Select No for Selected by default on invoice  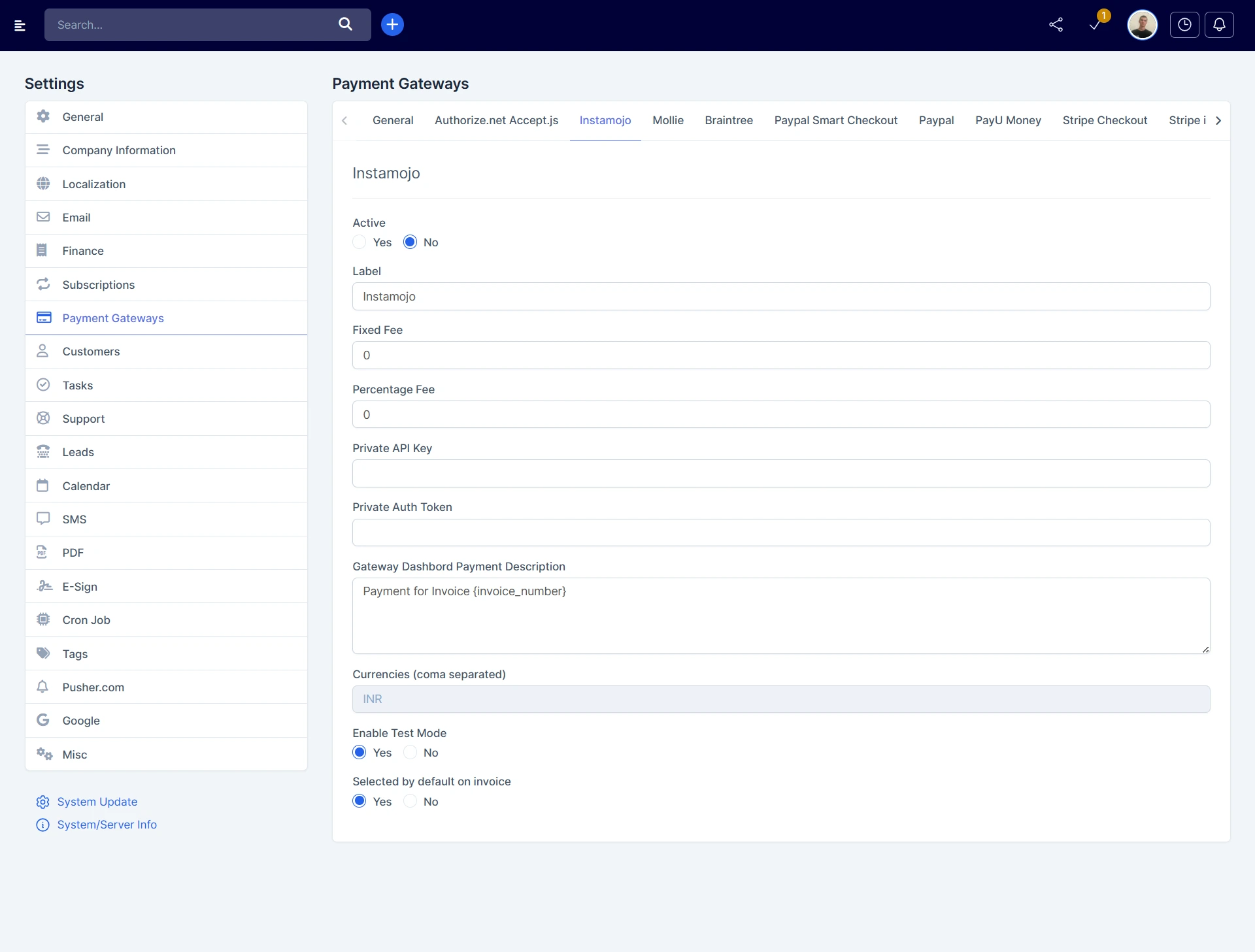410,802
